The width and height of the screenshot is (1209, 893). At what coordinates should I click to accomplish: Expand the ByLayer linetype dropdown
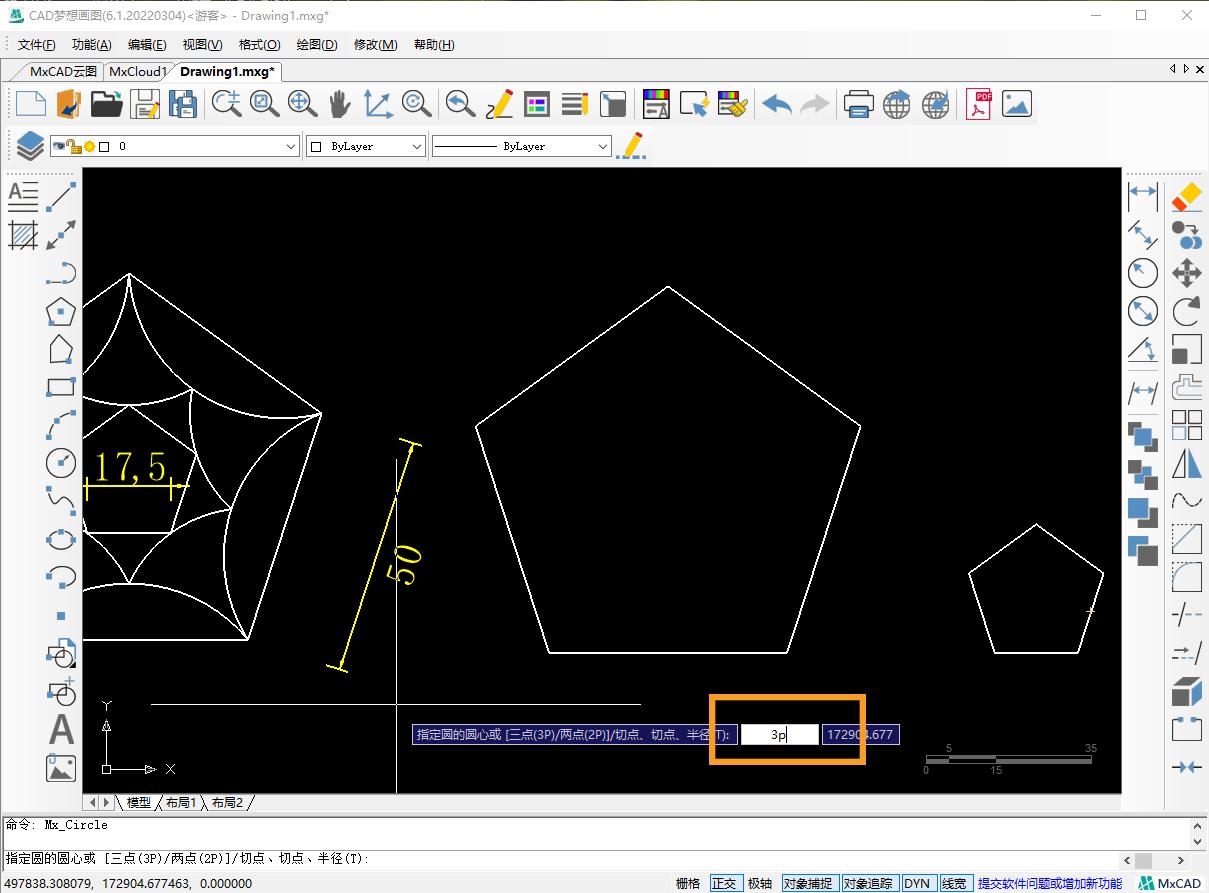(x=602, y=146)
